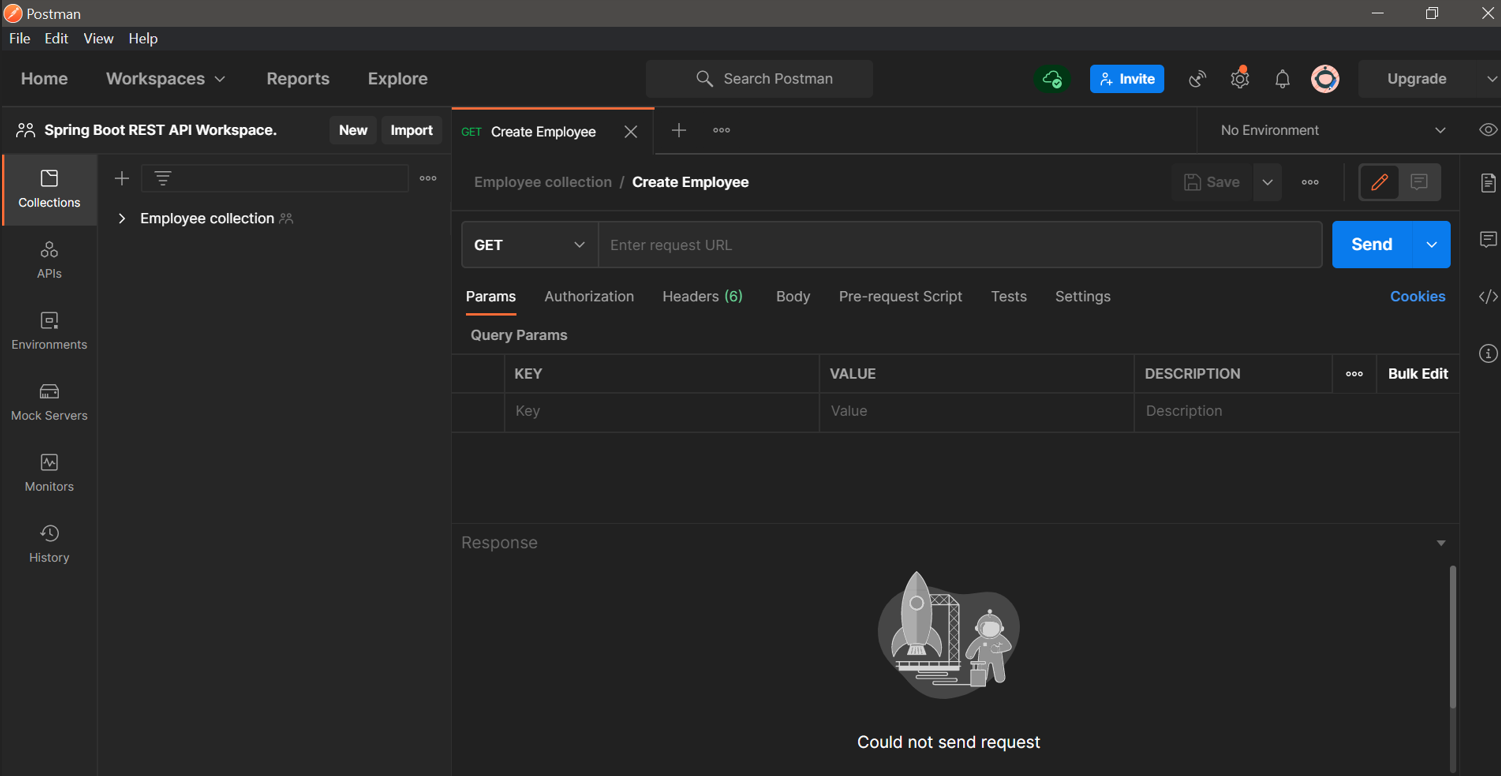Open request more actions ellipsis beside Save
This screenshot has width=1501, height=776.
click(x=1310, y=182)
